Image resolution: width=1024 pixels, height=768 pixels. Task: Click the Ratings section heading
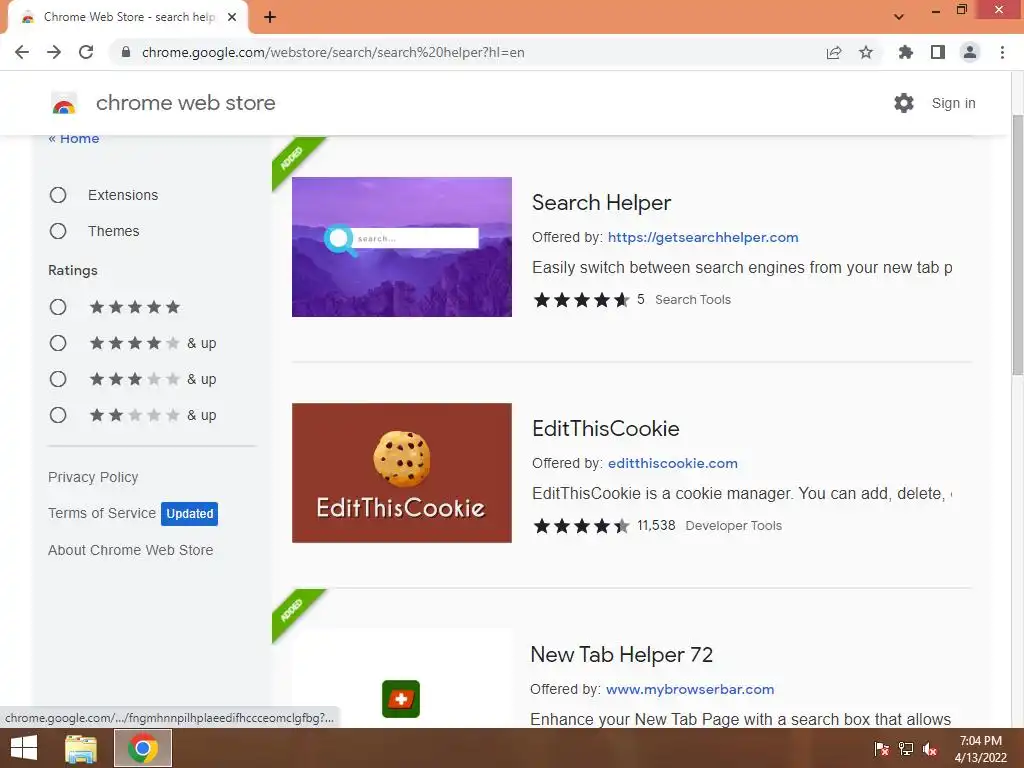tap(72, 270)
